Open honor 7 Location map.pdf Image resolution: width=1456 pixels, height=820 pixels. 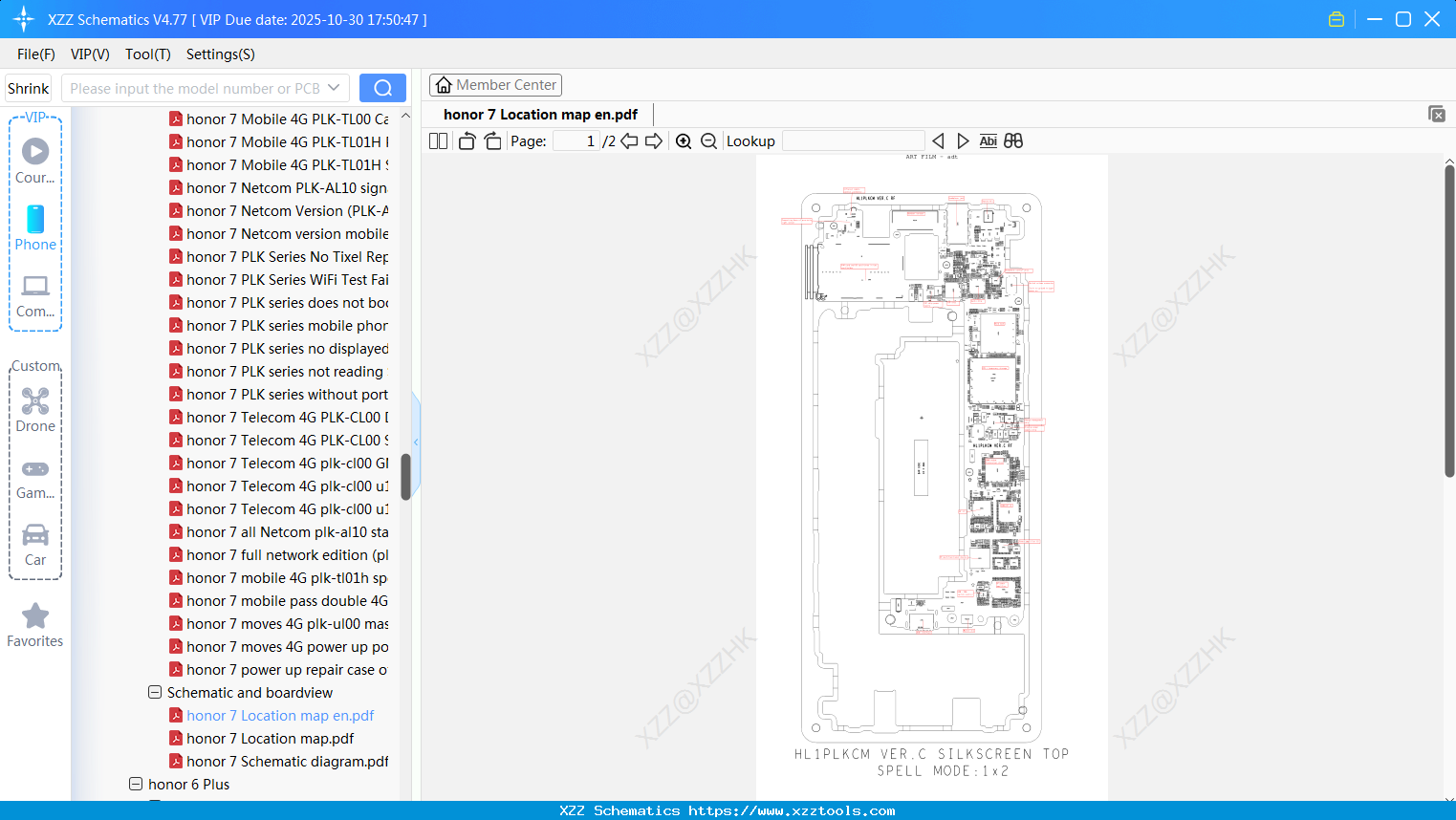coord(270,738)
